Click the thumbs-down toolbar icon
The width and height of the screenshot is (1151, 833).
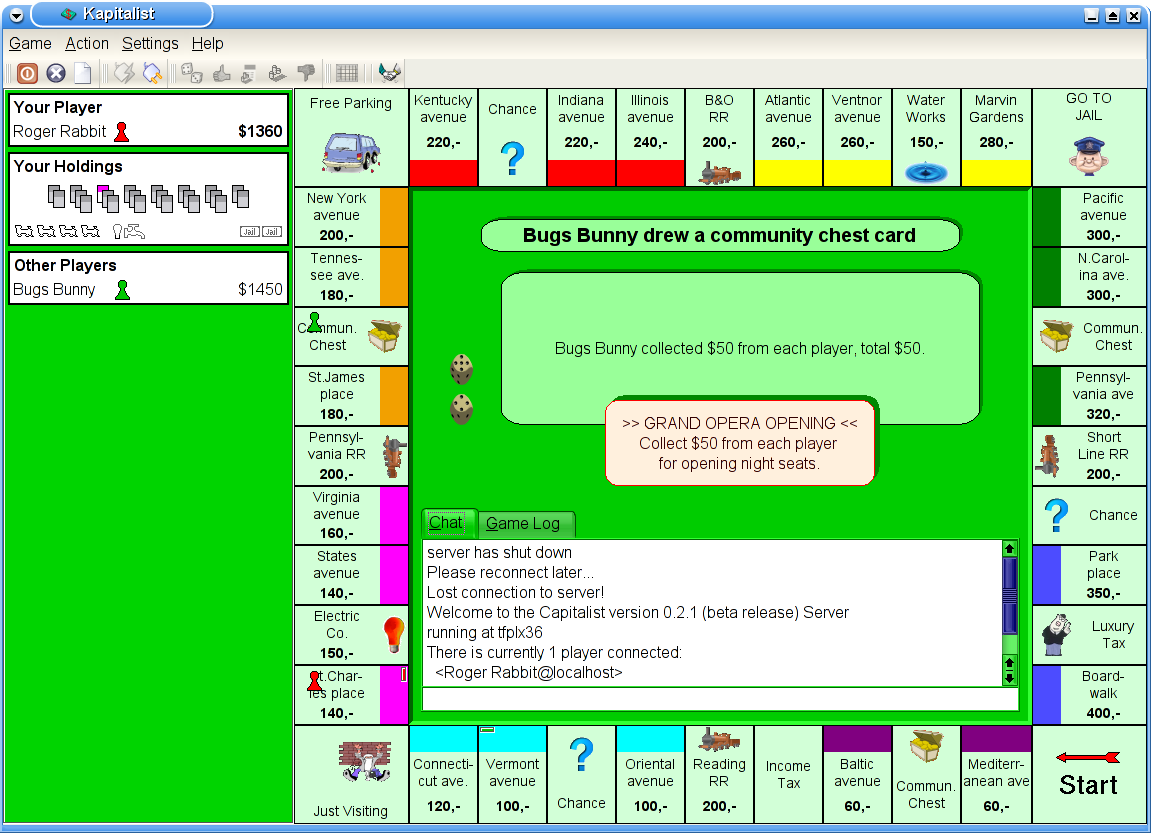click(x=306, y=73)
